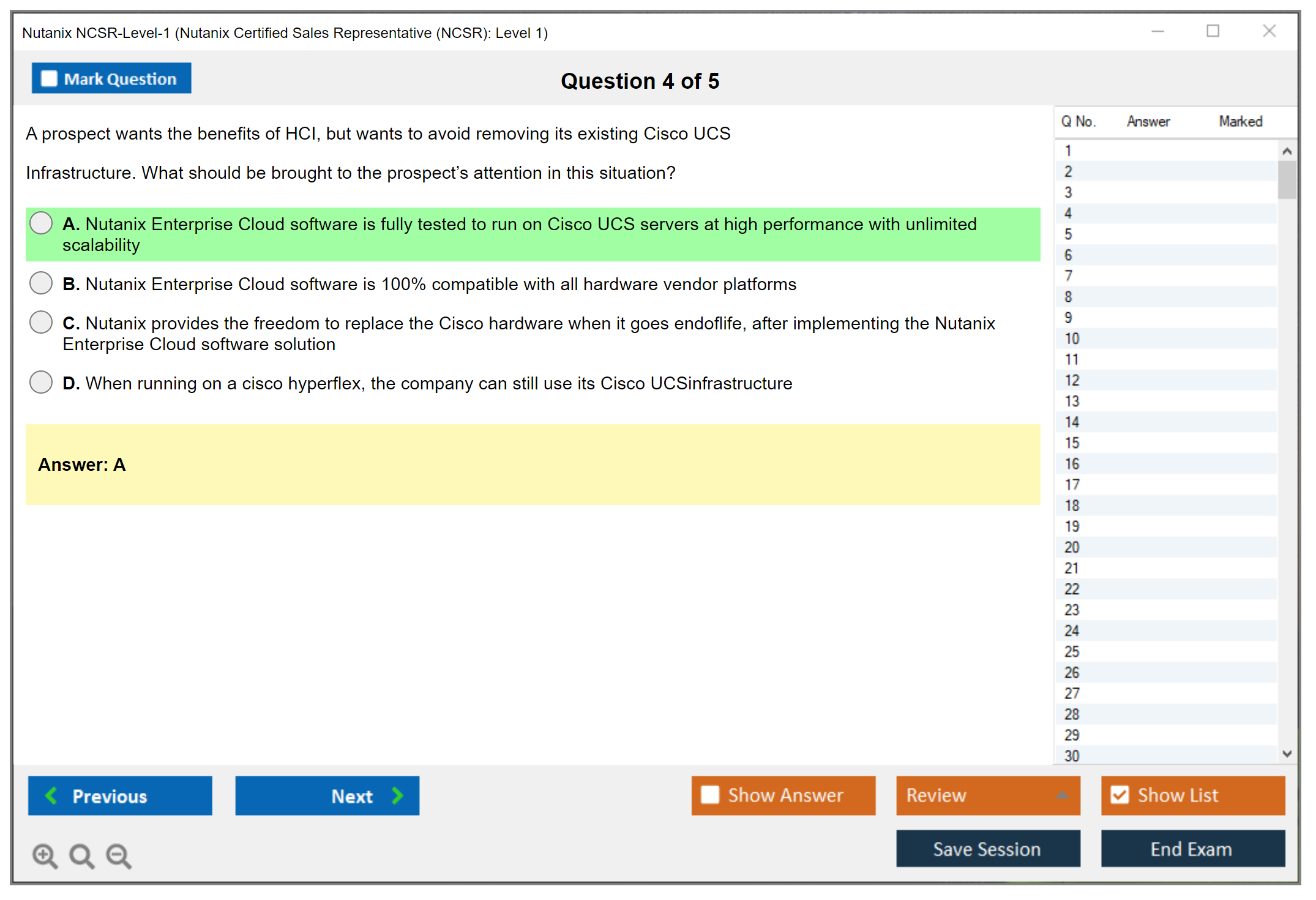The width and height of the screenshot is (1316, 900).
Task: Select answer option B radio button
Action: coord(41,283)
